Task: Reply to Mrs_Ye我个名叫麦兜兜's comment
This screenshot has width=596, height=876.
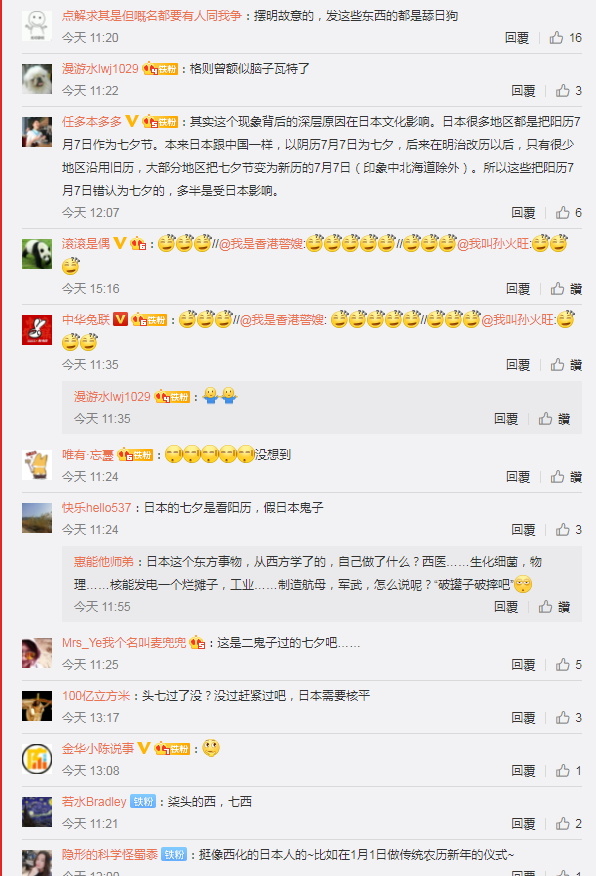Action: (523, 664)
